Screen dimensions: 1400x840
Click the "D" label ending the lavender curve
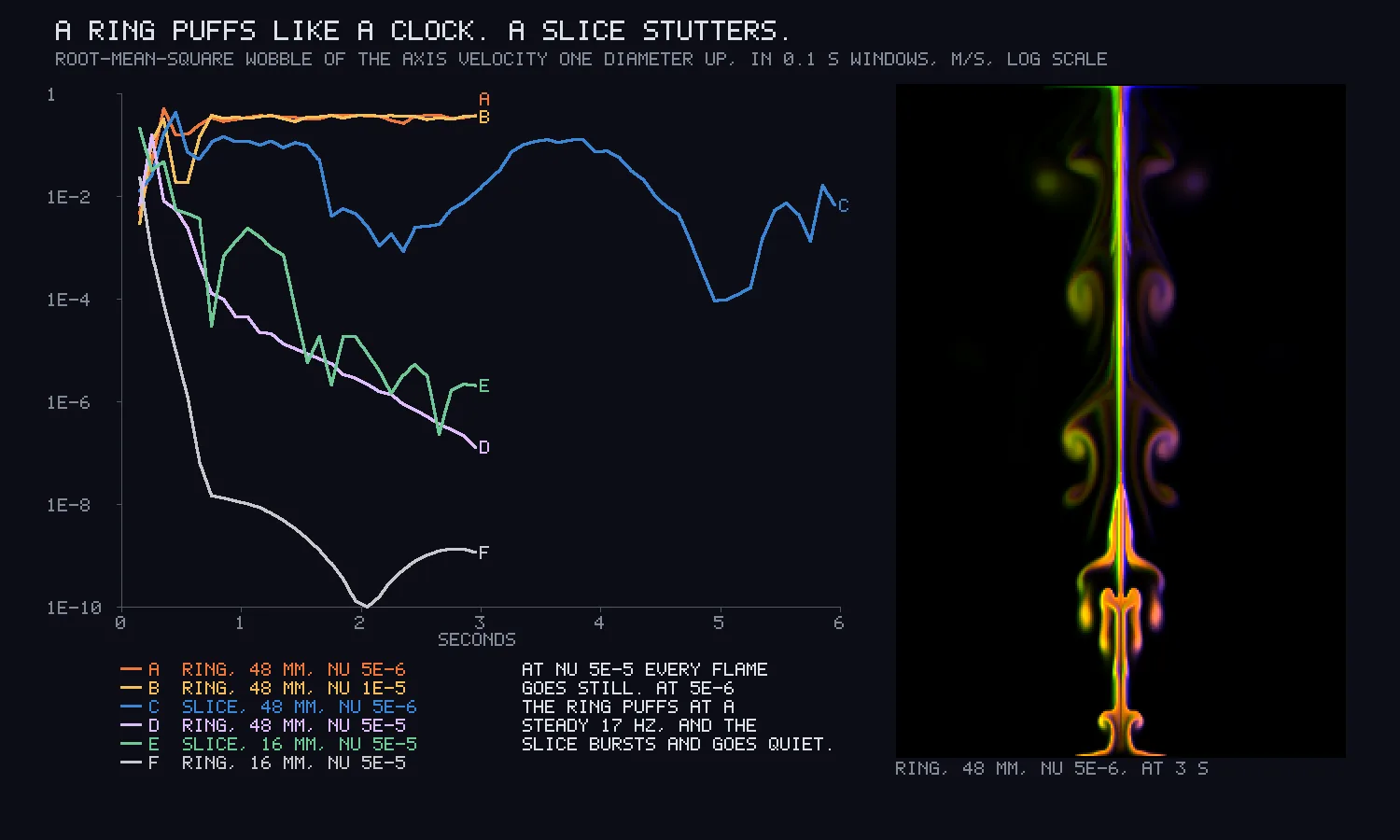coord(483,447)
